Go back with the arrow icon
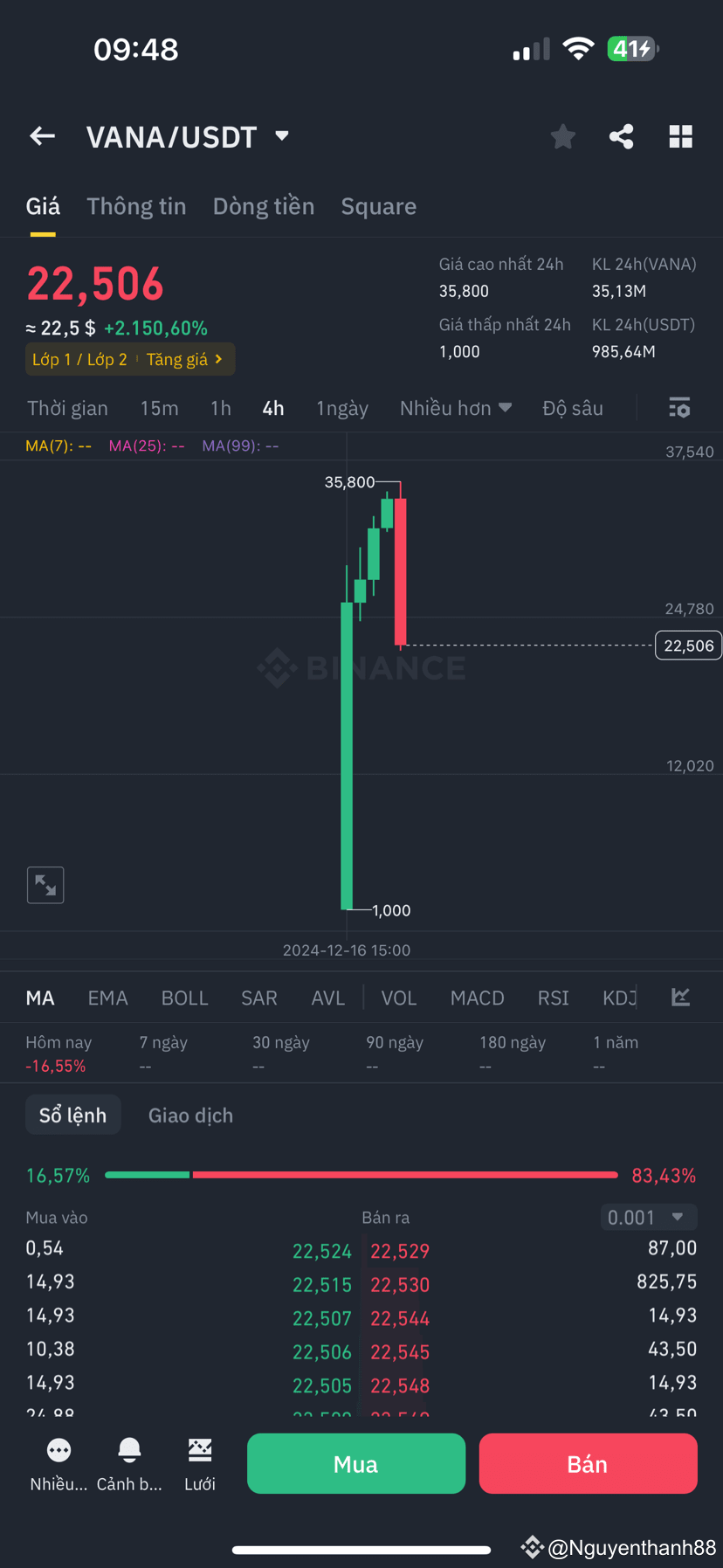Viewport: 723px width, 1568px height. tap(41, 136)
